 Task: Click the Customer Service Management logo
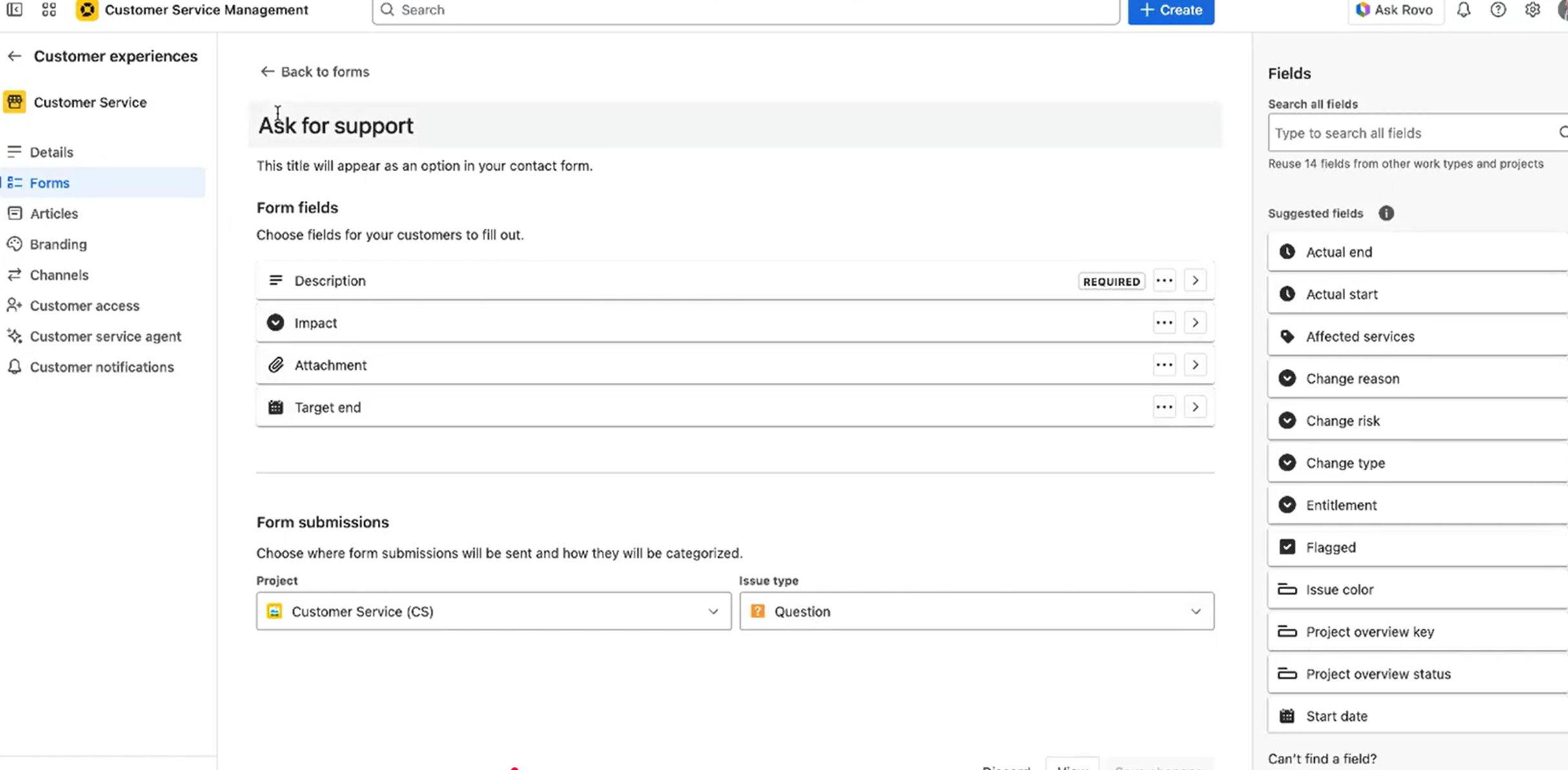pos(87,10)
